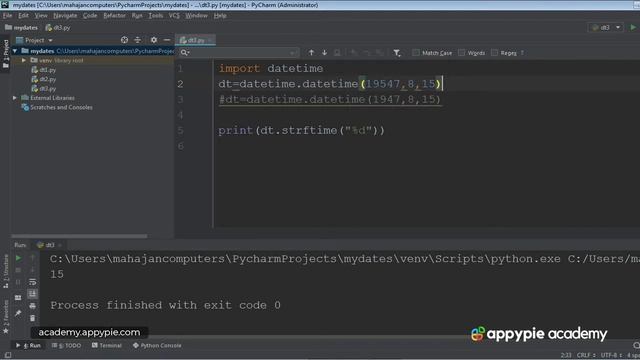640x360 pixels.
Task: Go to previous search occurrence arrow
Action: (x=311, y=53)
